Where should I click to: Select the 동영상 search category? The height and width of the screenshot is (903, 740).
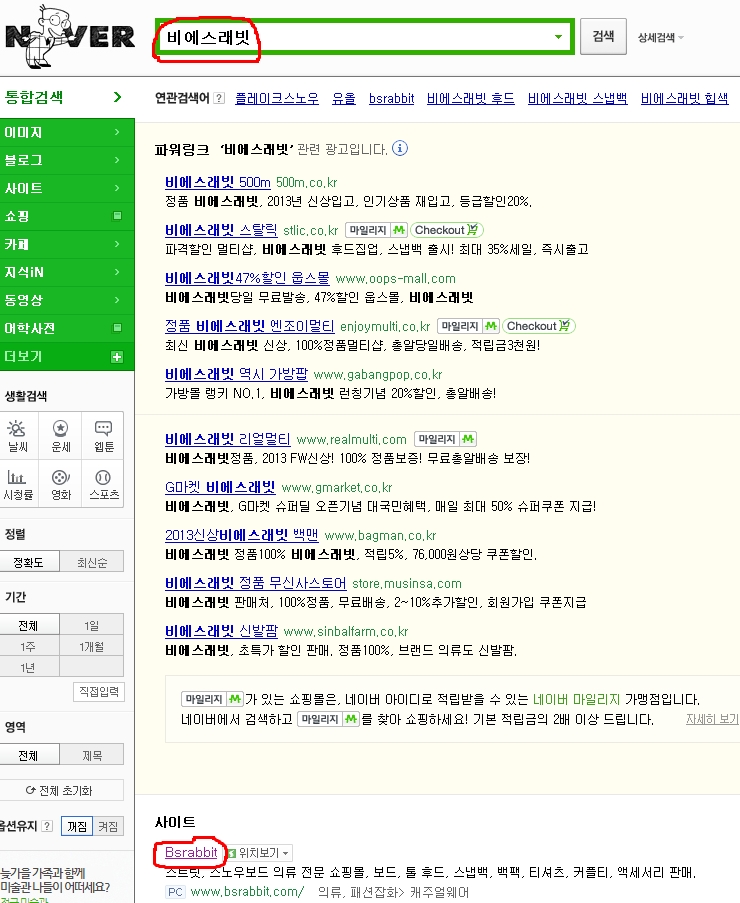(67, 300)
